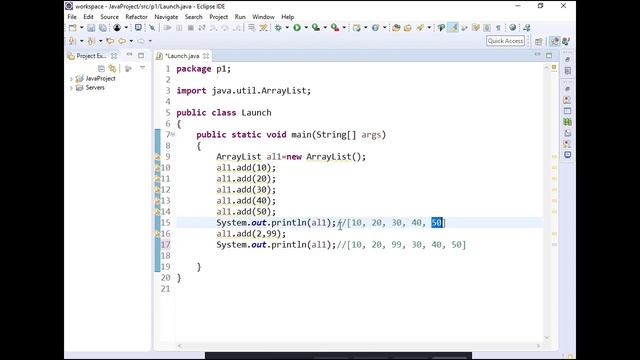Click the New Java Class icon
This screenshot has height=360, width=640.
click(x=375, y=27)
